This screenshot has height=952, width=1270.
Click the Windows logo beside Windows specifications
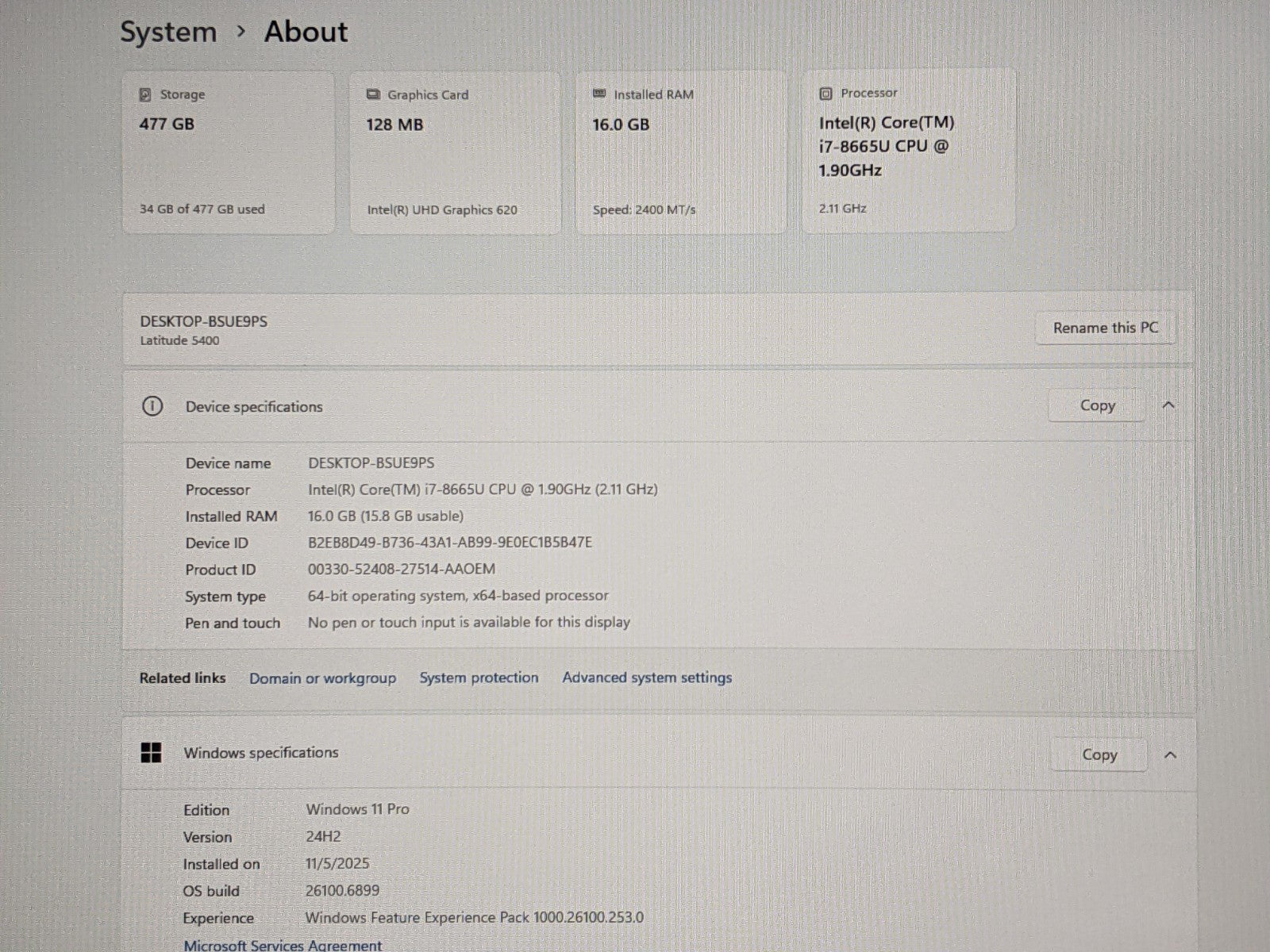[151, 753]
